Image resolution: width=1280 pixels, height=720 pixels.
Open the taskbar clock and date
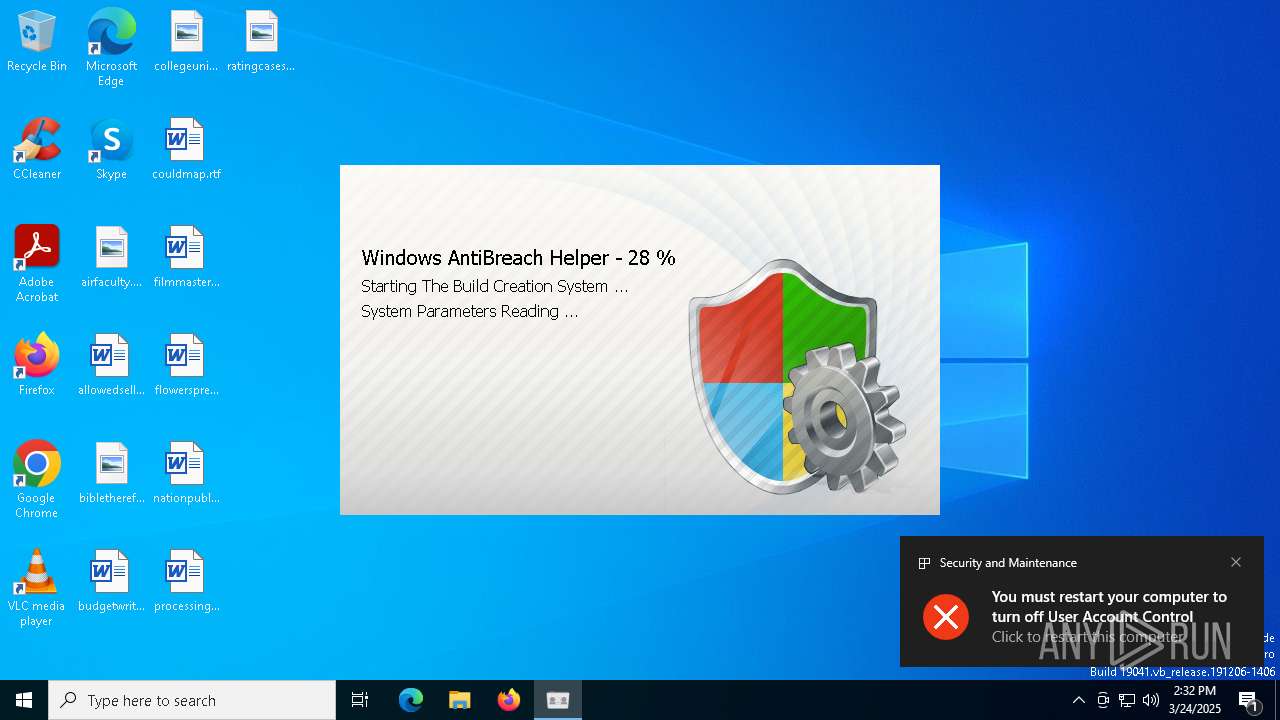click(1195, 700)
